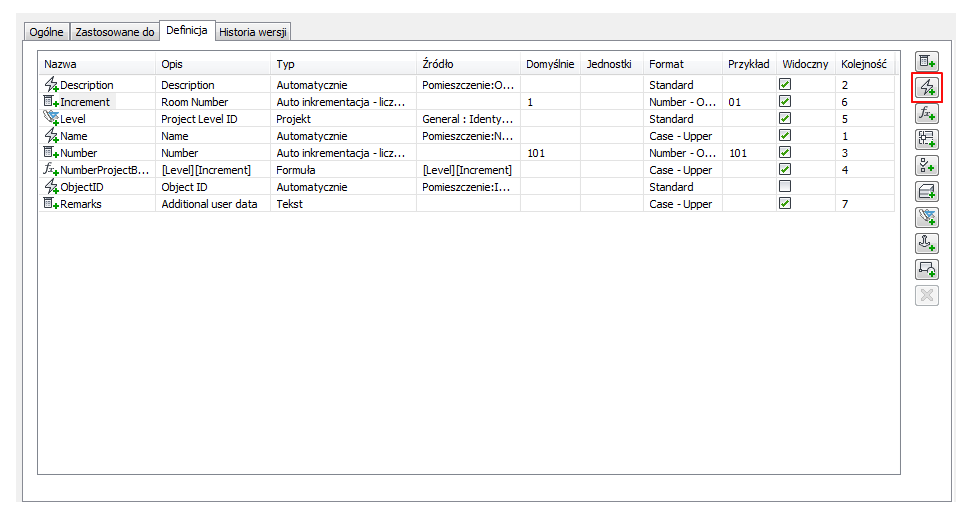Screen dimensions: 968x515
Task: Add a material property definition
Action: coord(927,191)
